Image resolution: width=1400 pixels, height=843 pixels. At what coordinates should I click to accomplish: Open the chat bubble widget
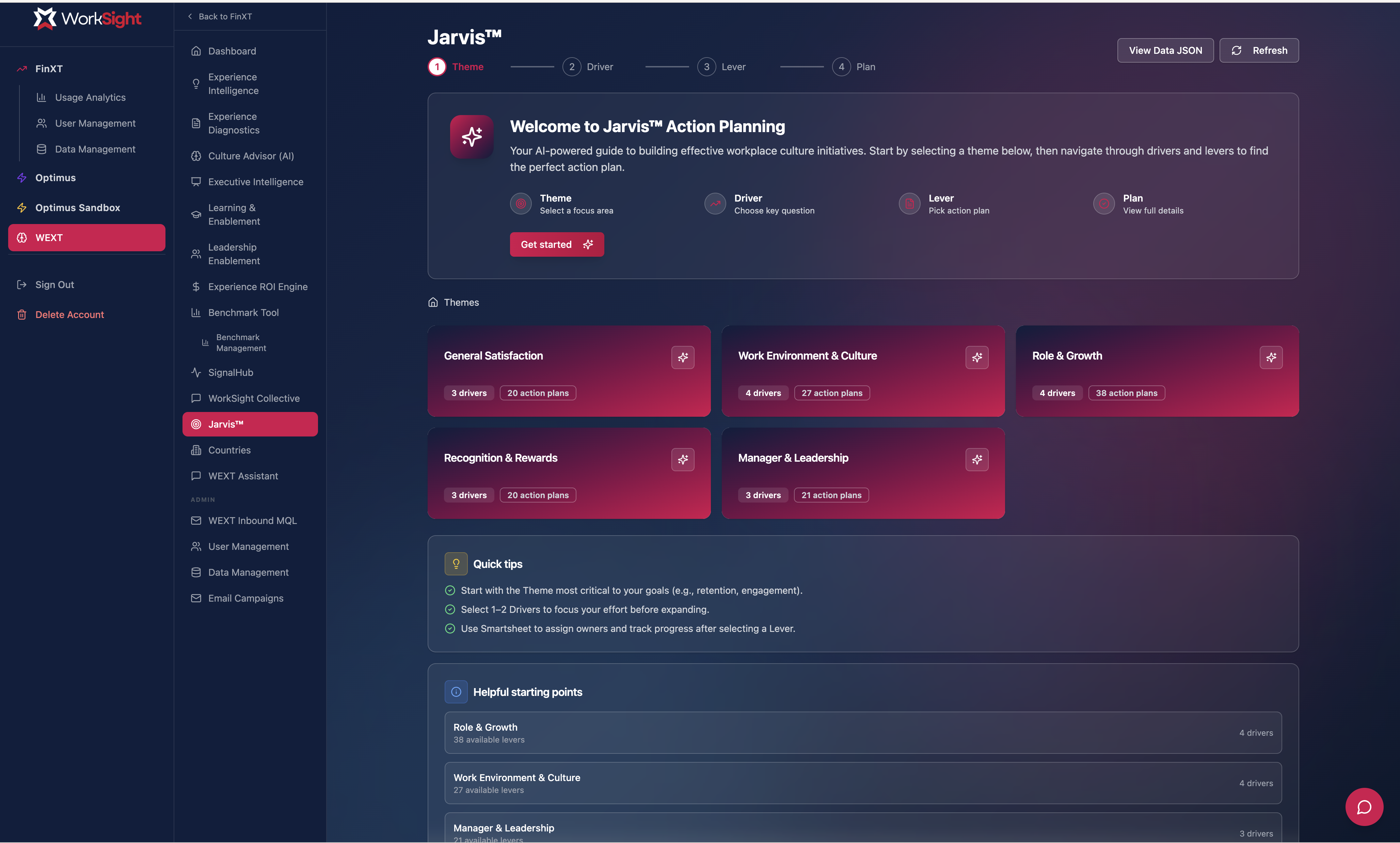(x=1364, y=807)
